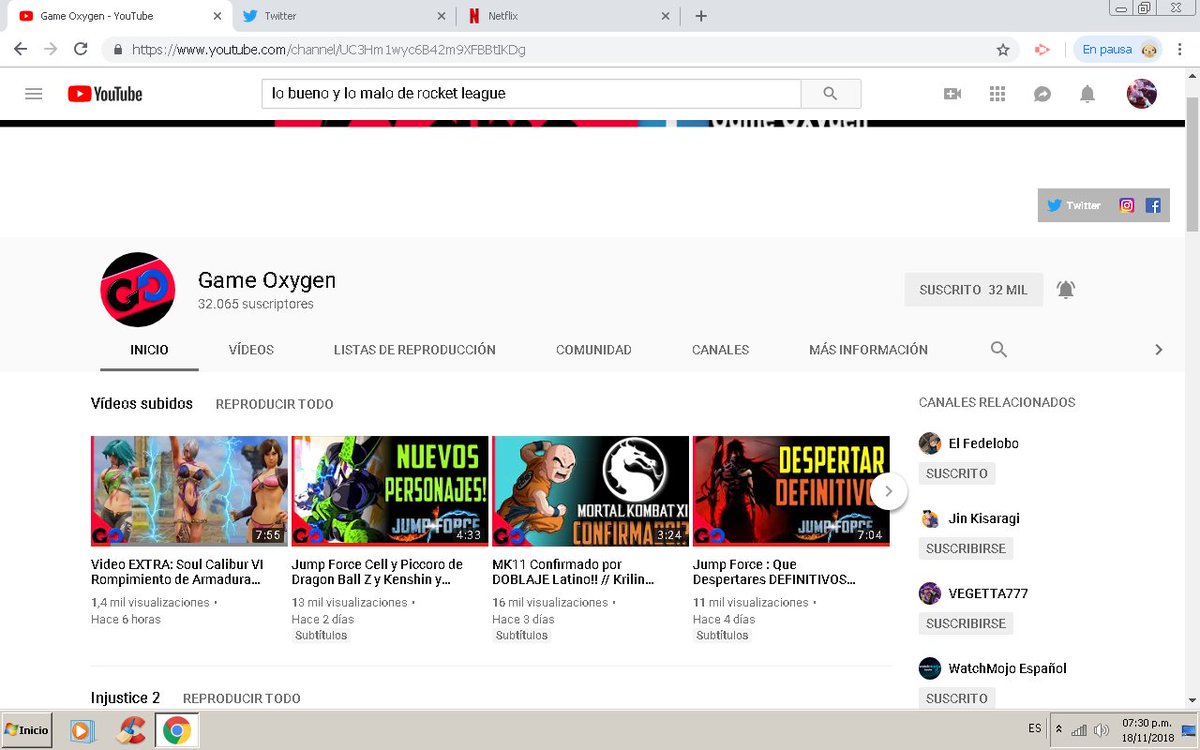This screenshot has width=1200, height=750.
Task: Open the Soul Calibur VI video thumbnail
Action: (x=189, y=491)
